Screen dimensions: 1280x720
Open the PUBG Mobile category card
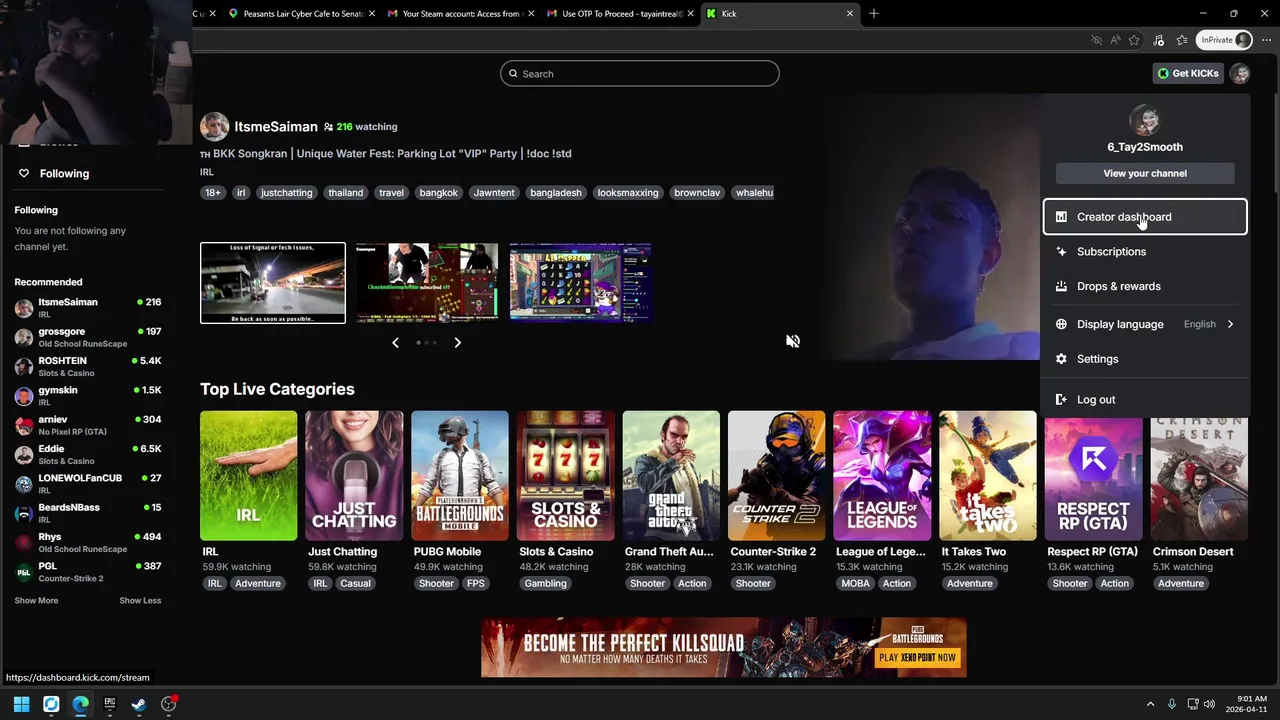[460, 476]
